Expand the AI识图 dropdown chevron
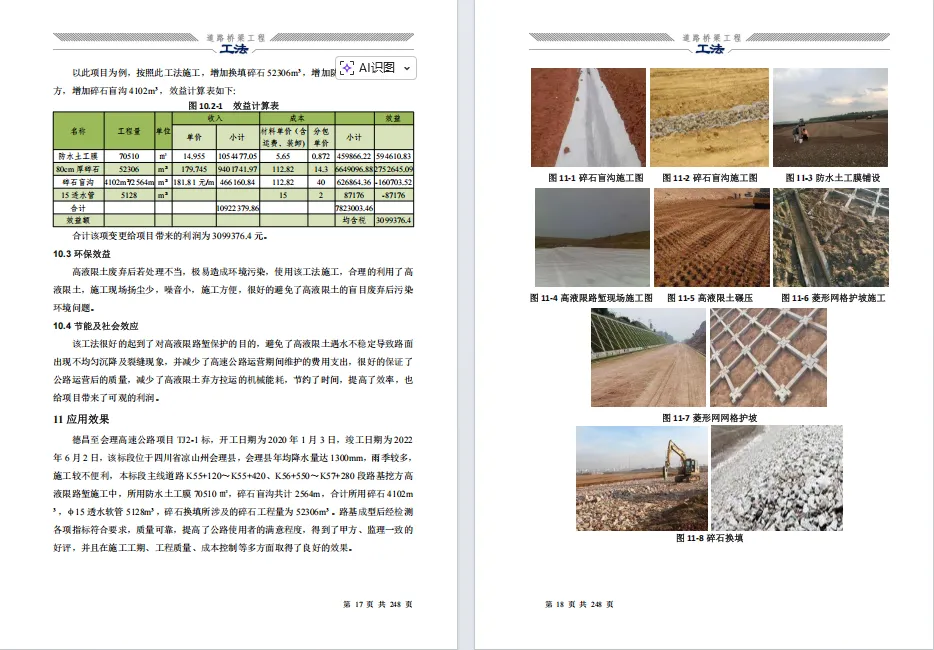 click(x=407, y=69)
